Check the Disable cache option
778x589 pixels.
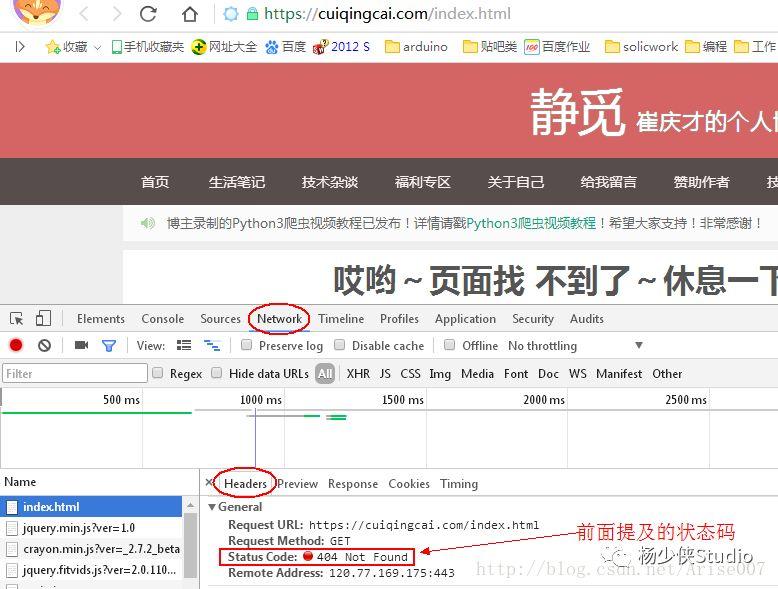tap(339, 345)
